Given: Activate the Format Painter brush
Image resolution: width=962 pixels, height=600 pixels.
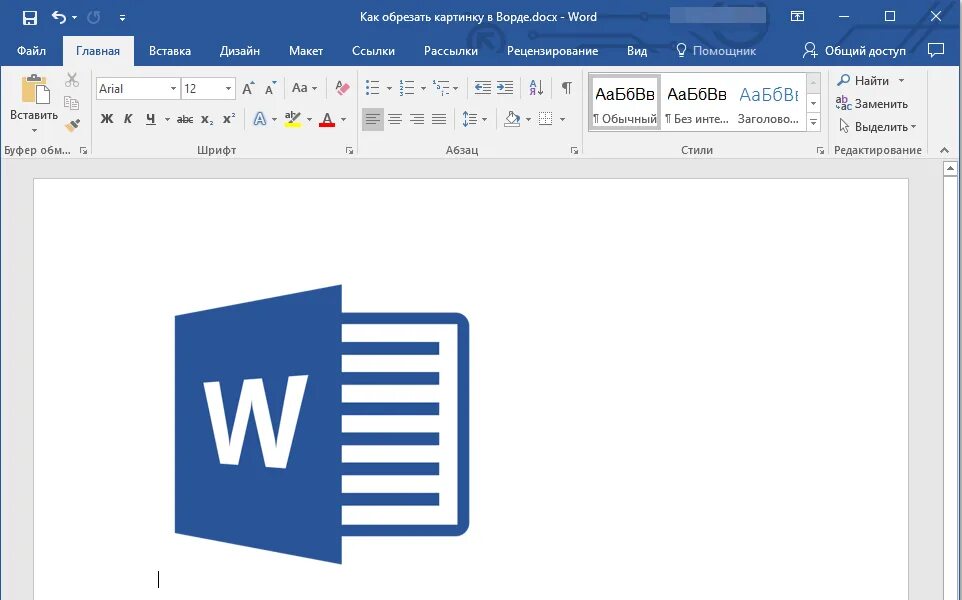Looking at the screenshot, I should (72, 125).
